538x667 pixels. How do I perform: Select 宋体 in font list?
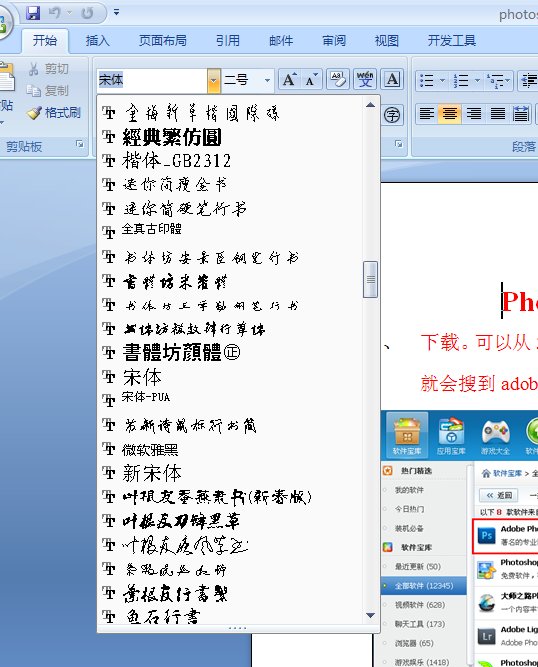(x=230, y=377)
